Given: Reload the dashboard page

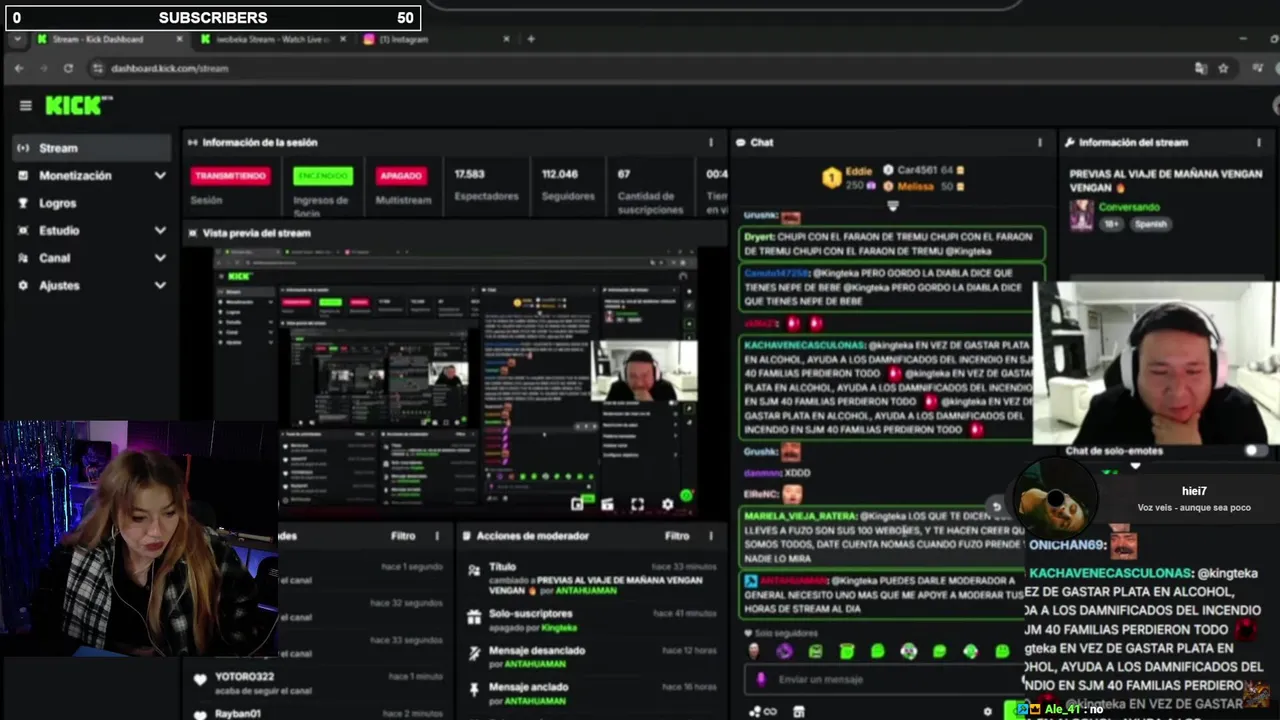Looking at the screenshot, I should (x=68, y=68).
